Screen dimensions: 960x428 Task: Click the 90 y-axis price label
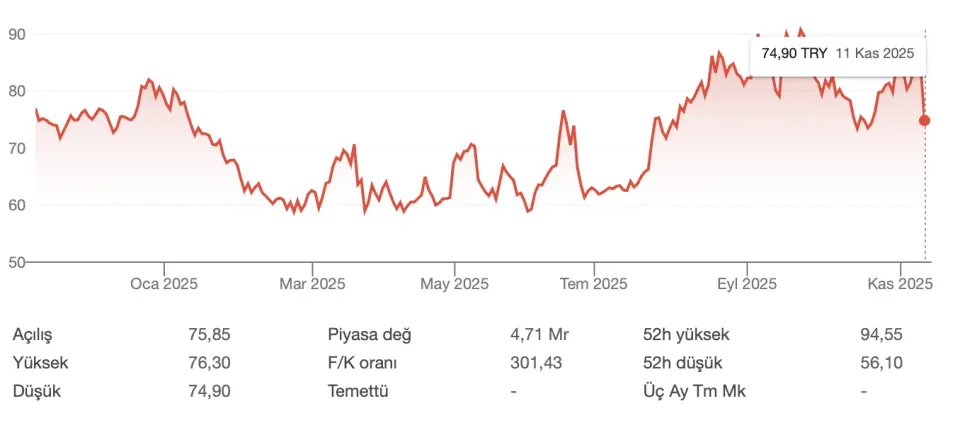(16, 34)
